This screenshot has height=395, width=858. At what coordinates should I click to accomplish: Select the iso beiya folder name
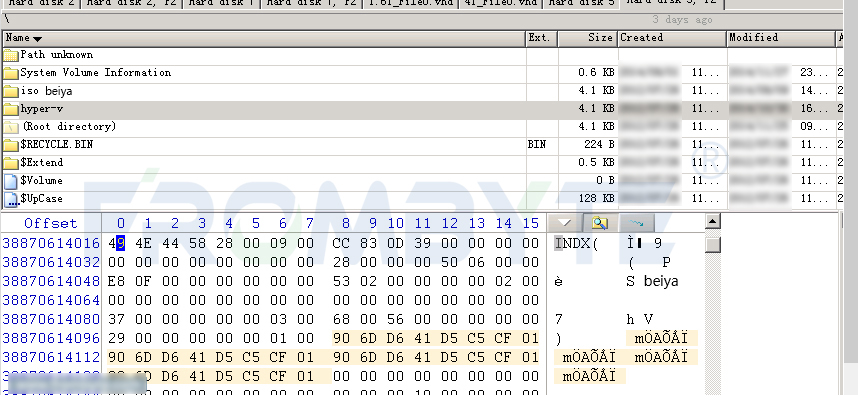(46, 91)
